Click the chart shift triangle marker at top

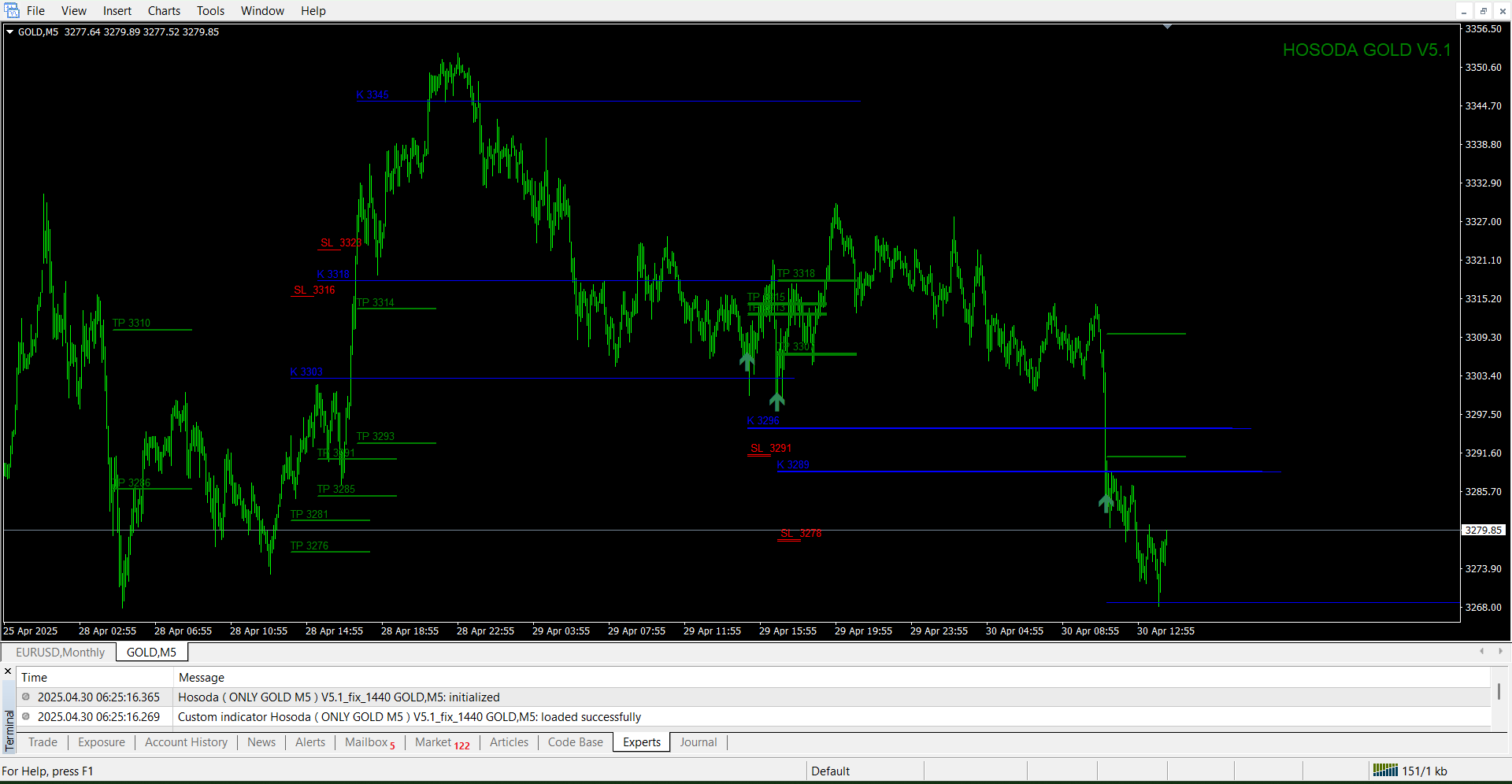(1167, 27)
